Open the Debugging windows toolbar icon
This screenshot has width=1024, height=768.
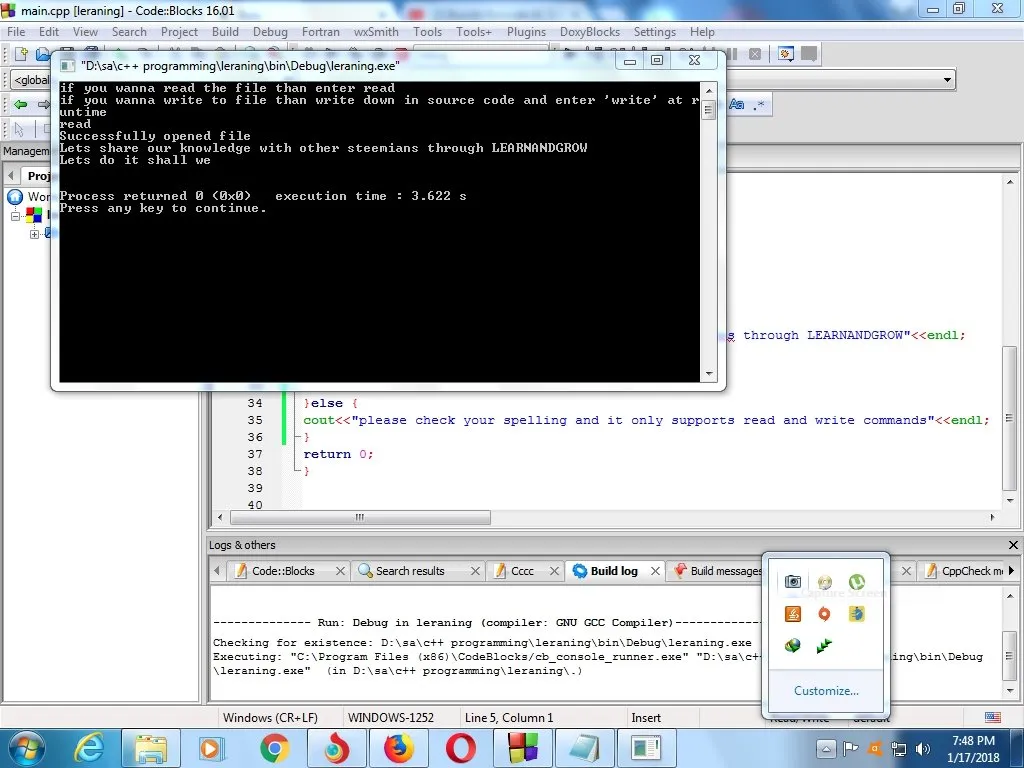(786, 54)
